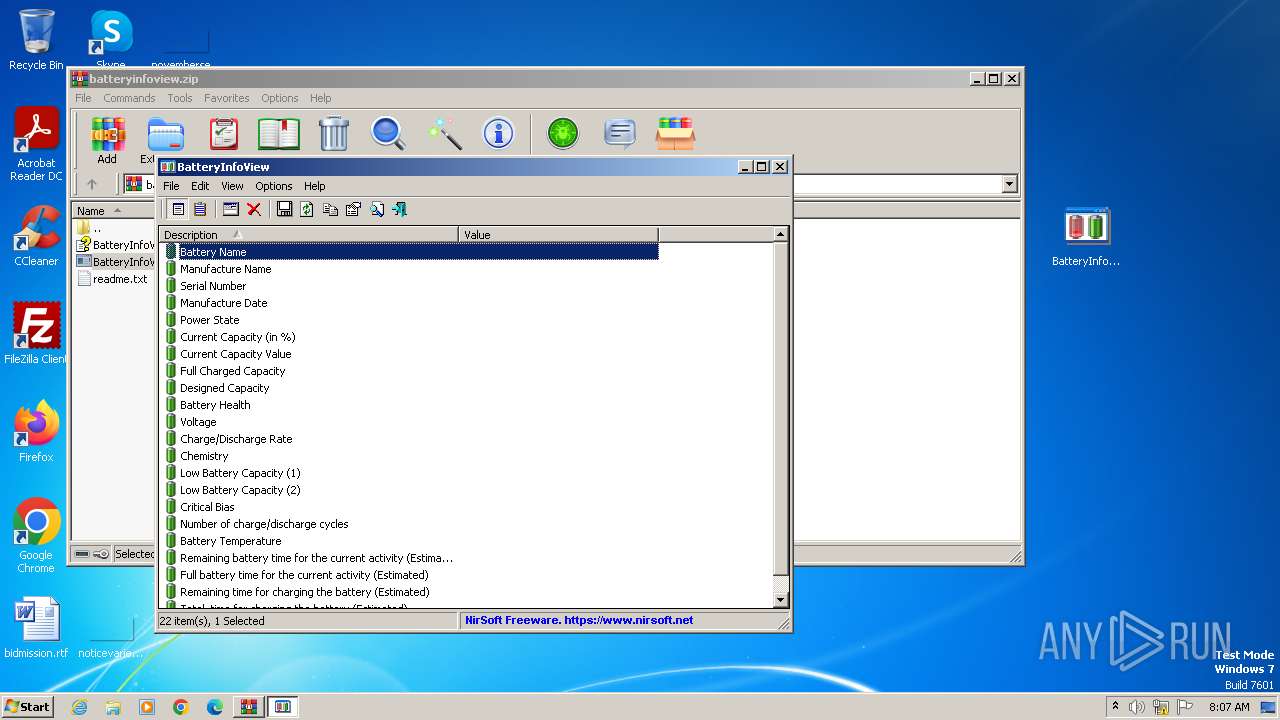Select Power State row
This screenshot has width=1280, height=720.
coord(209,320)
